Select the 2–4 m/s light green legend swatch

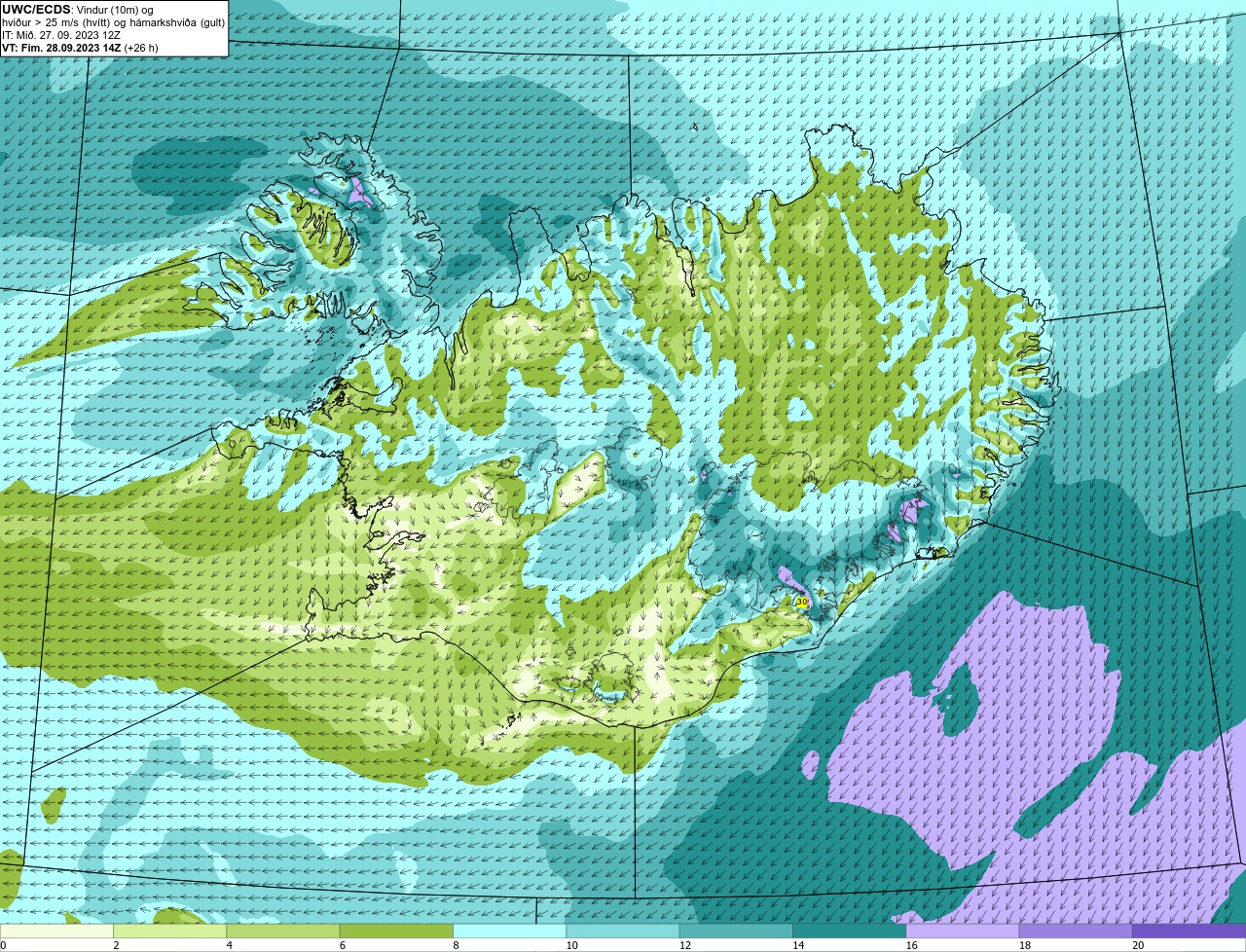(170, 931)
